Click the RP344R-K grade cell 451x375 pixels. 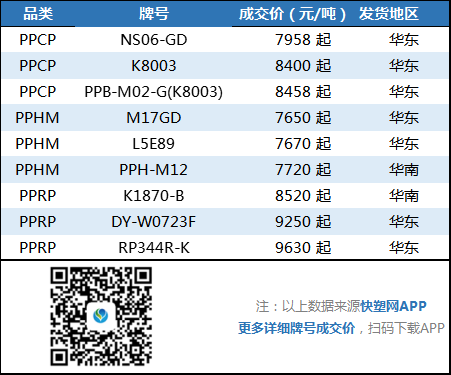[154, 248]
